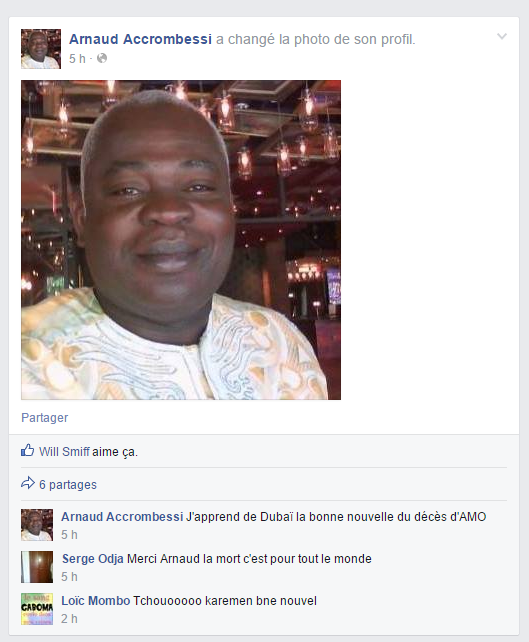Open Arnaud Accrombessi's post author avatar
This screenshot has width=529, height=642.
[x=41, y=49]
